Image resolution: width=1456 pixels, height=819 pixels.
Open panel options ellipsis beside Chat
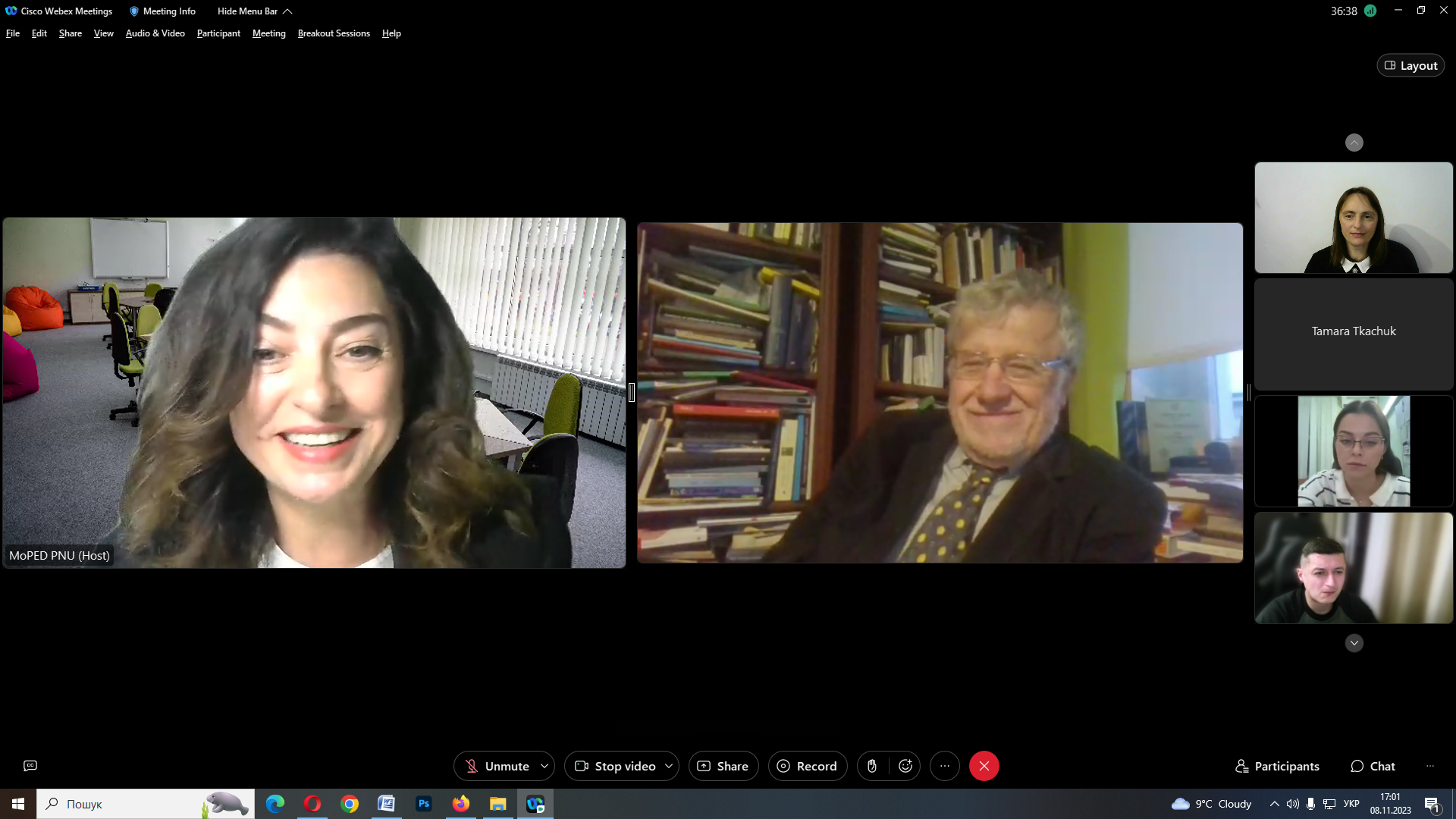(1430, 766)
